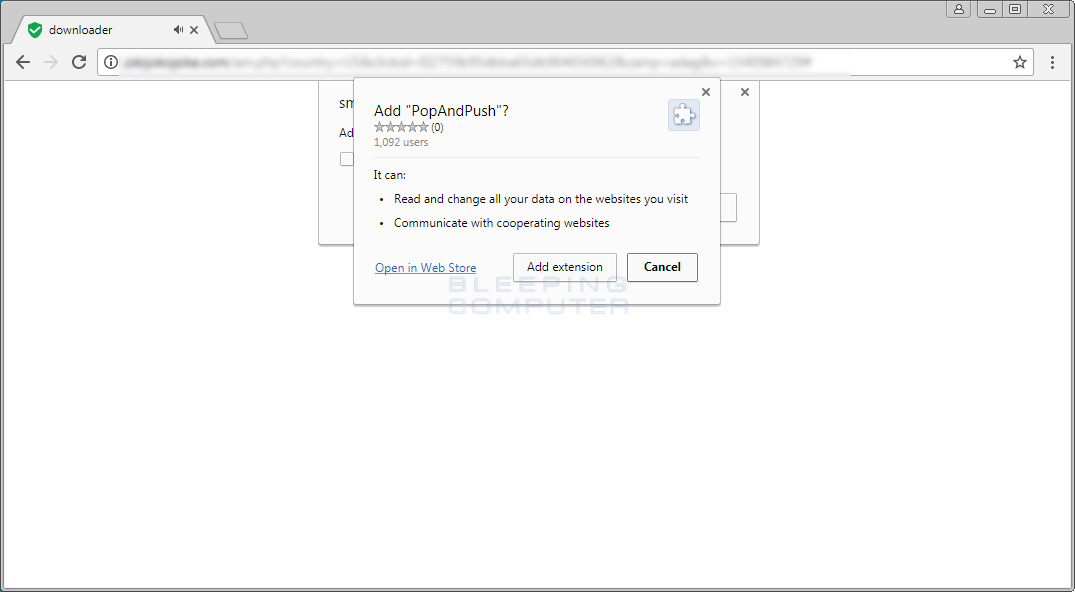Viewport: 1075px width, 592px height.
Task: Click the Add extension button
Action: [x=564, y=267]
